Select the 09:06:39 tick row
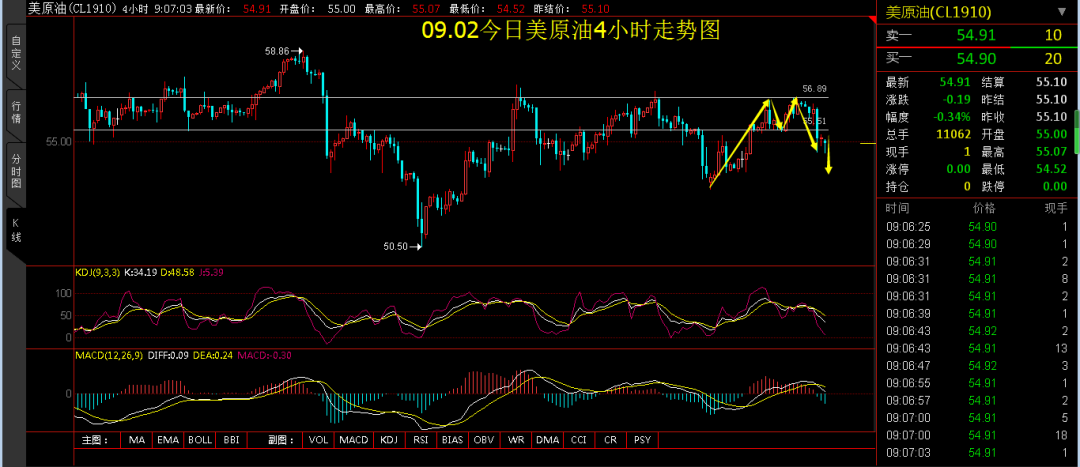The height and width of the screenshot is (467, 1080). [977, 313]
